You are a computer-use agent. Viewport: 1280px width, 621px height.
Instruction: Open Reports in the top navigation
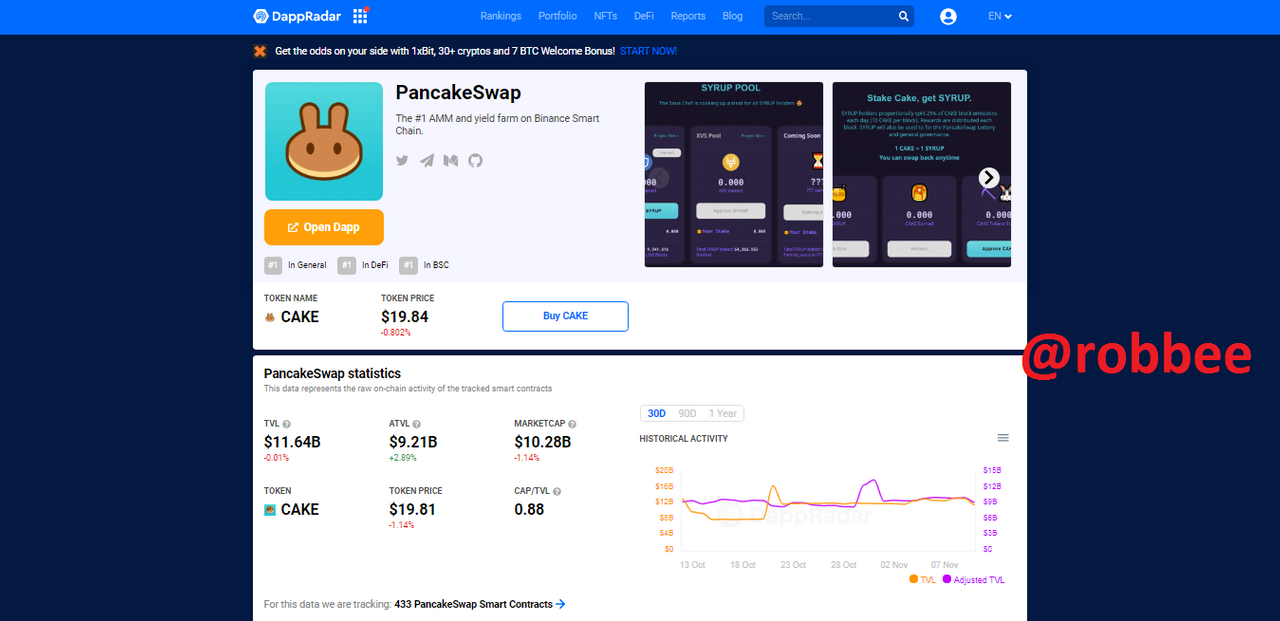(x=688, y=16)
